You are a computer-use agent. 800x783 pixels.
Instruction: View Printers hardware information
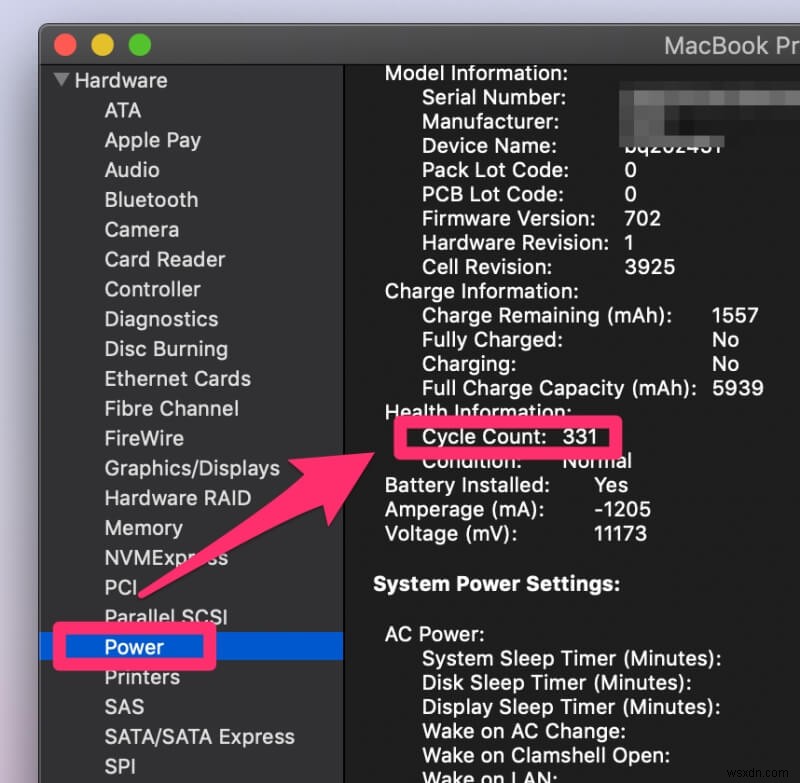tap(142, 677)
